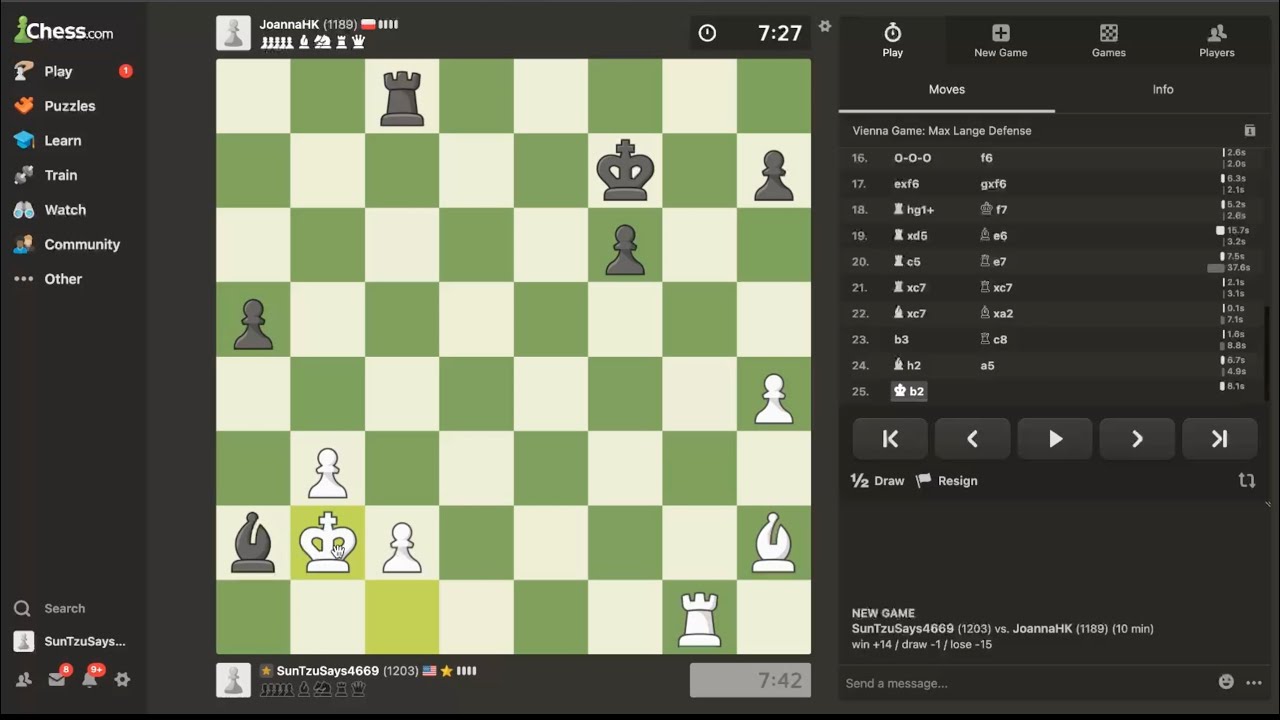Image resolution: width=1280 pixels, height=720 pixels.
Task: Open the notifications bell icon
Action: (x=89, y=679)
